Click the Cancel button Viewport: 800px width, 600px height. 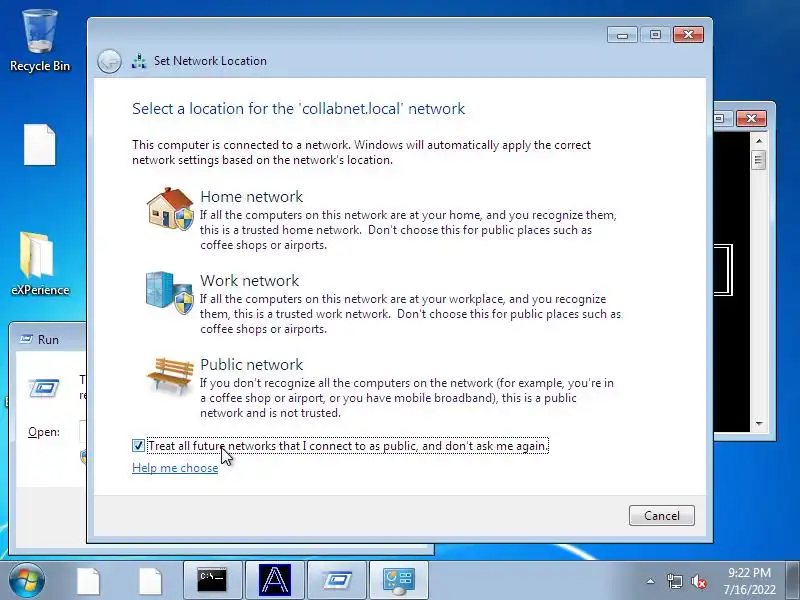pos(662,515)
